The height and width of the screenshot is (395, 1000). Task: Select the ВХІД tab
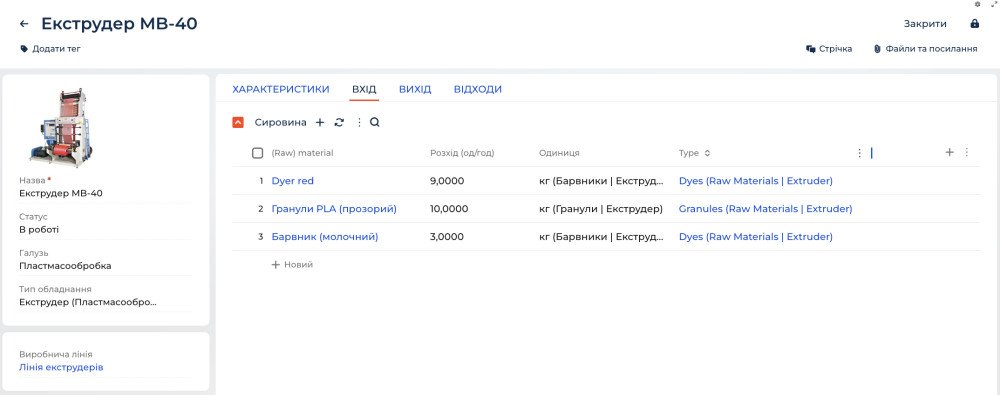(364, 89)
